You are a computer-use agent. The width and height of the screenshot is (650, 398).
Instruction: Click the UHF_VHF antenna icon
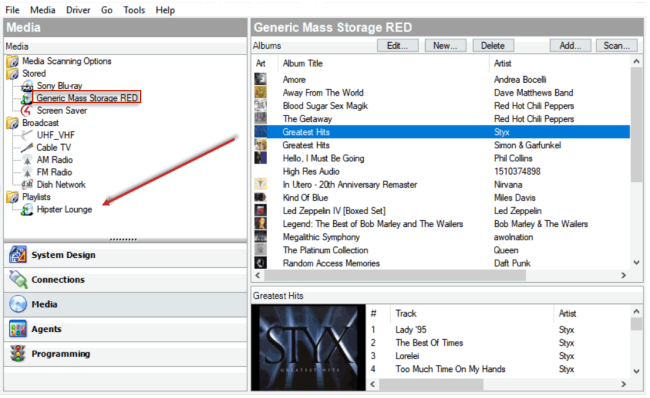27,135
